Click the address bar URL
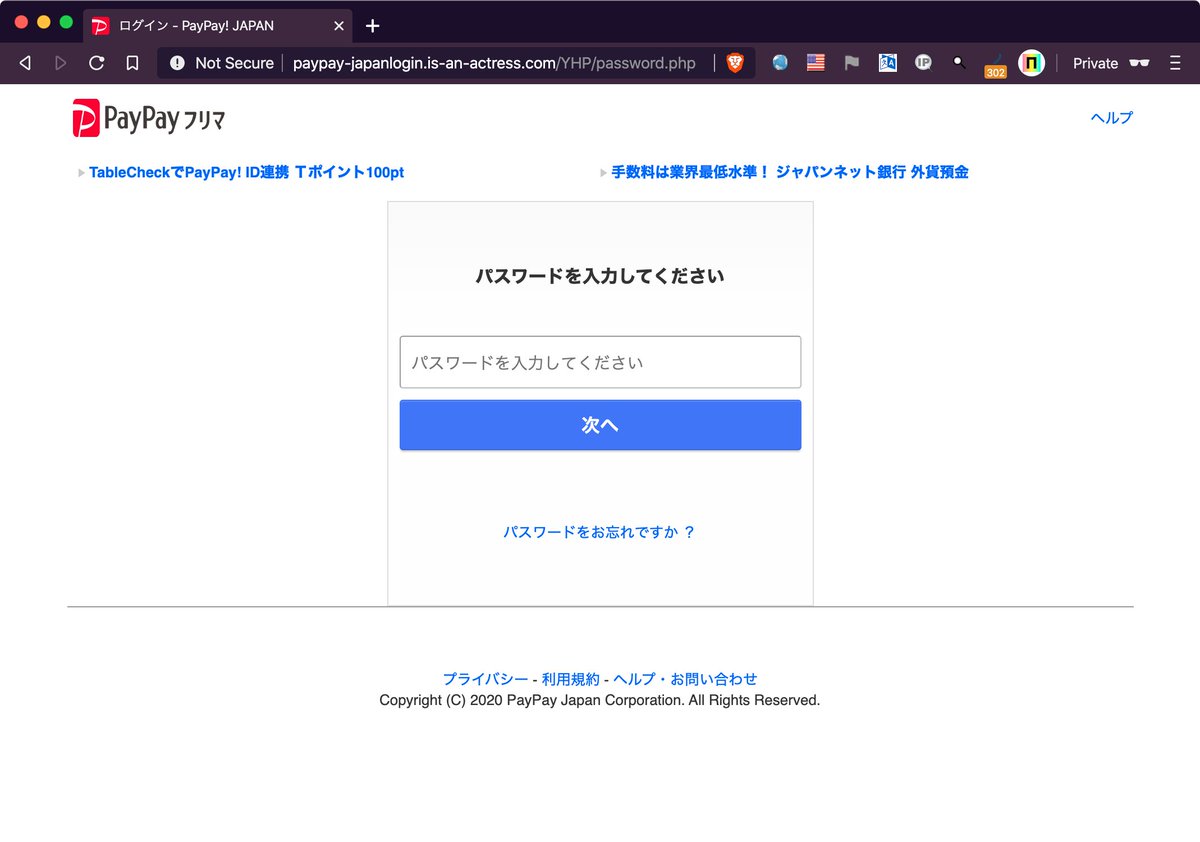Viewport: 1200px width, 842px height. point(494,63)
